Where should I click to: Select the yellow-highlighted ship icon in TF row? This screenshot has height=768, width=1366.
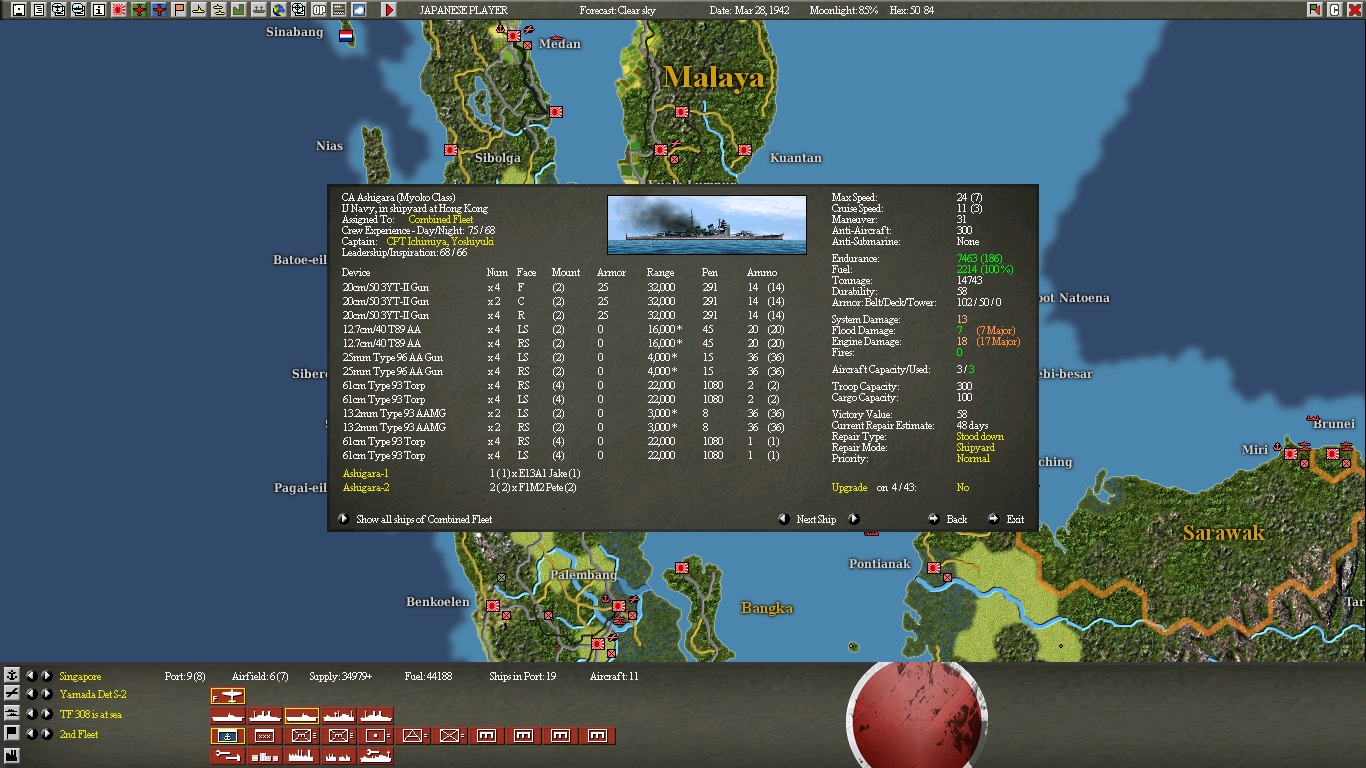pyautogui.click(x=302, y=716)
